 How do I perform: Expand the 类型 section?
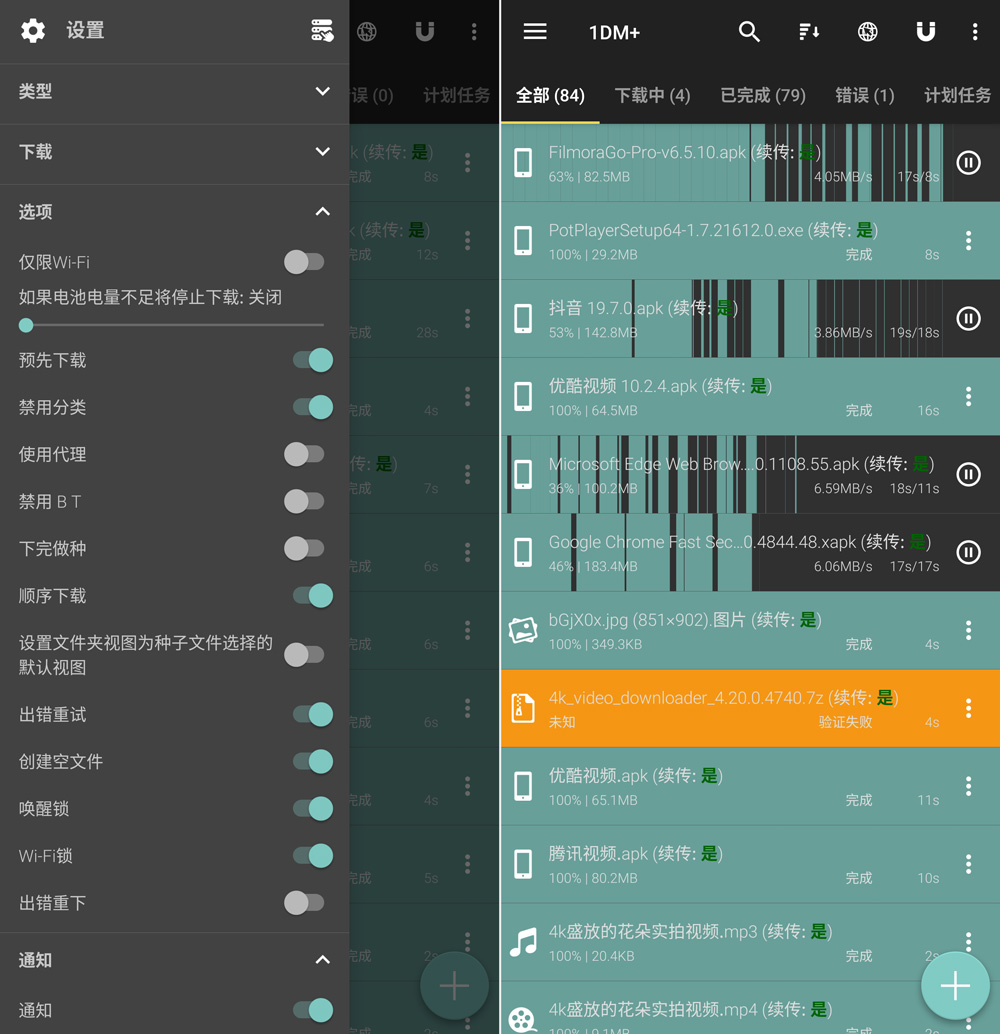pos(174,91)
